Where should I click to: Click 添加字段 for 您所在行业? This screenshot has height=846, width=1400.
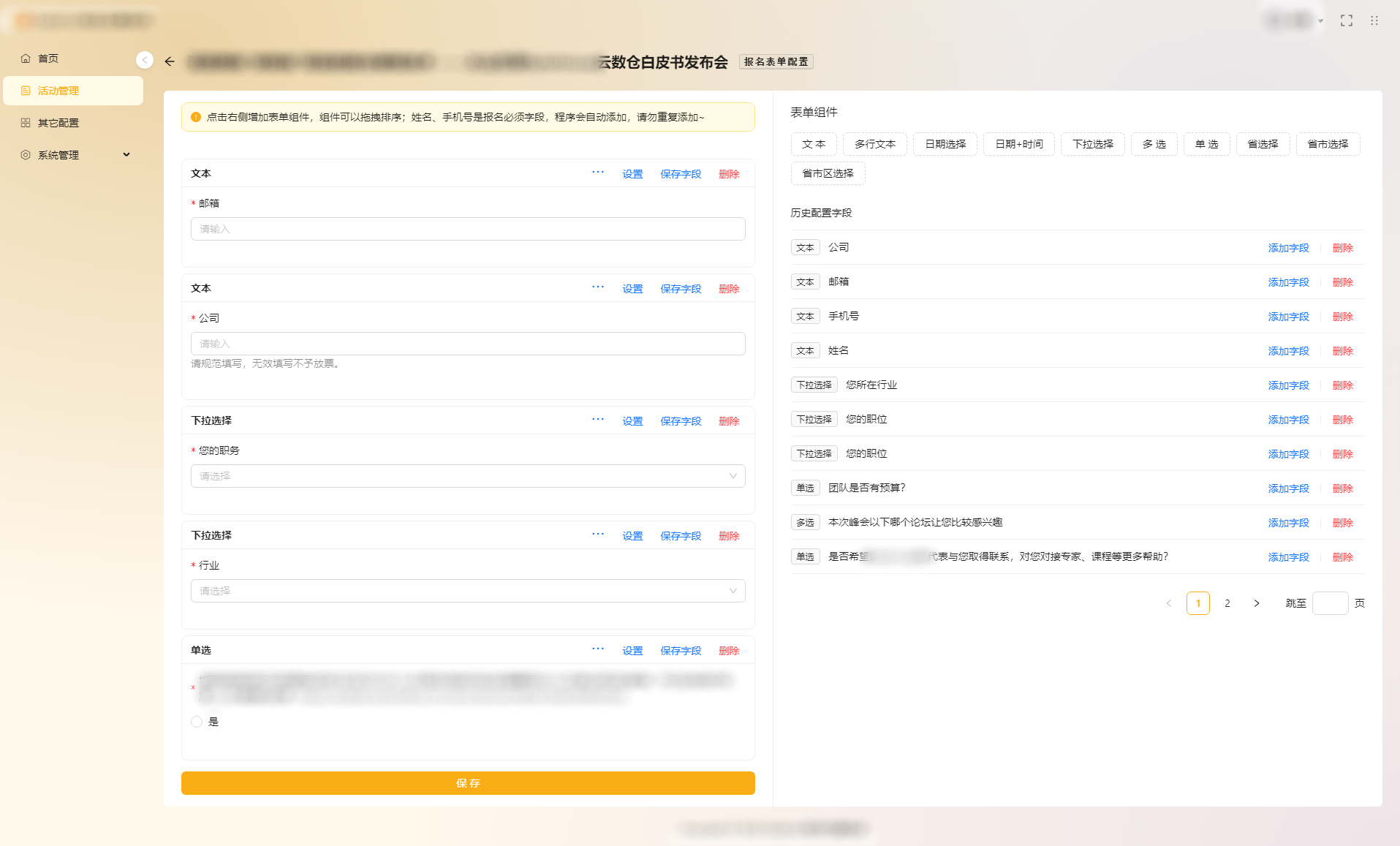coord(1288,385)
